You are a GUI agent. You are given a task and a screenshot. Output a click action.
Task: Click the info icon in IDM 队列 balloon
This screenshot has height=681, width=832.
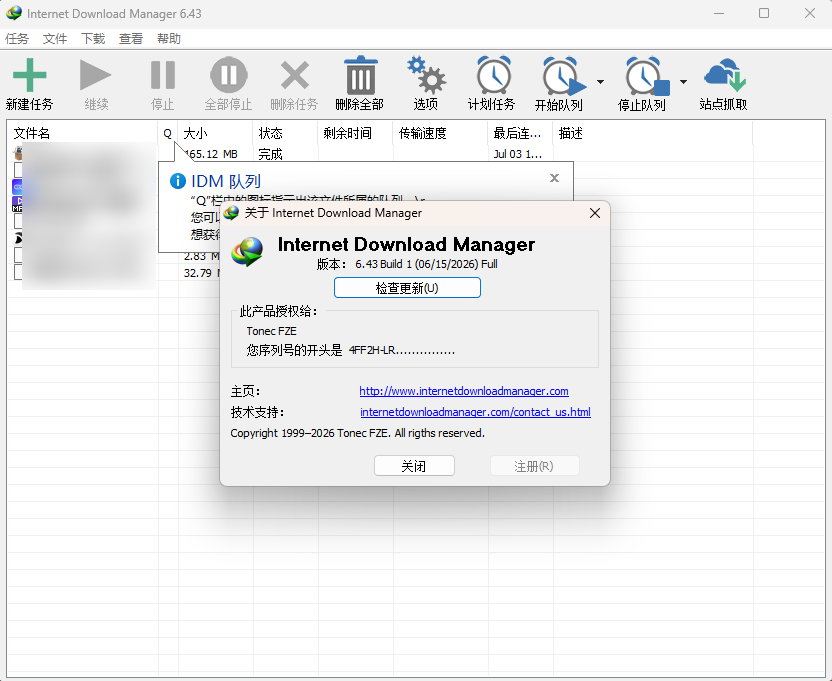pyautogui.click(x=178, y=181)
